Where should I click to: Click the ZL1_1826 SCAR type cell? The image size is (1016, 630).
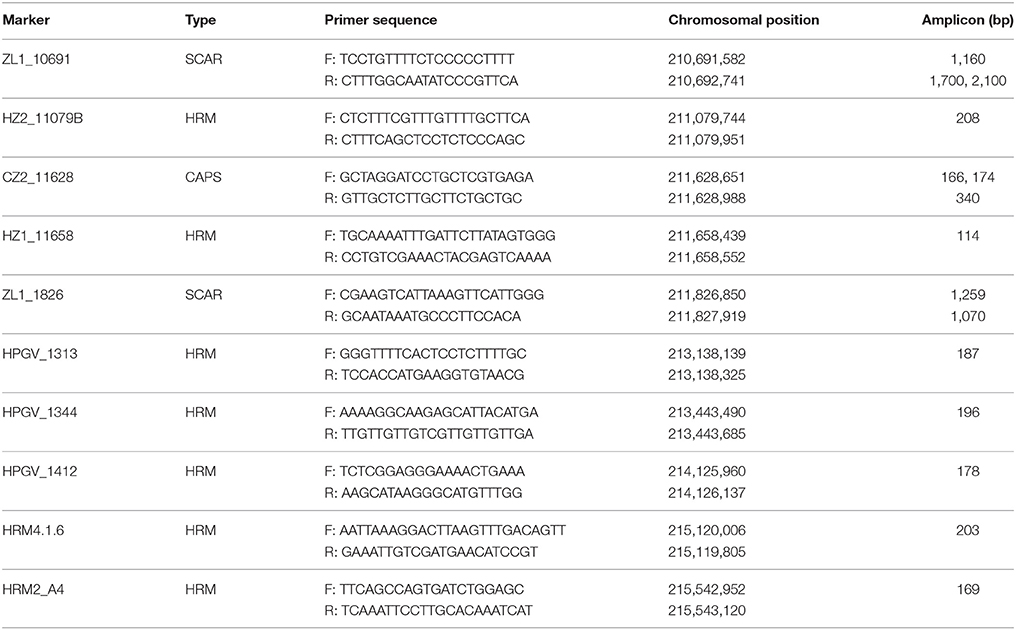[203, 295]
